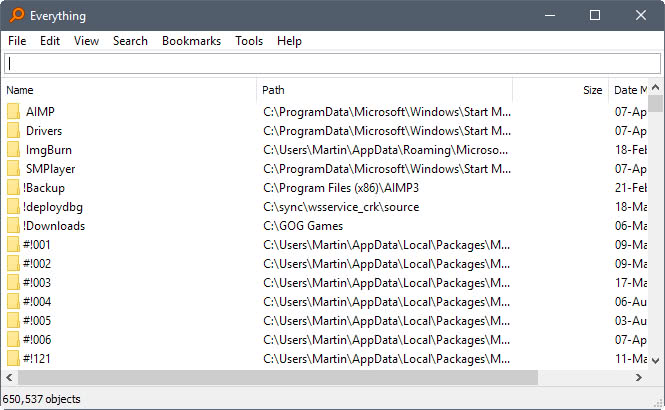Click the Everything magnifier app icon

17,15
